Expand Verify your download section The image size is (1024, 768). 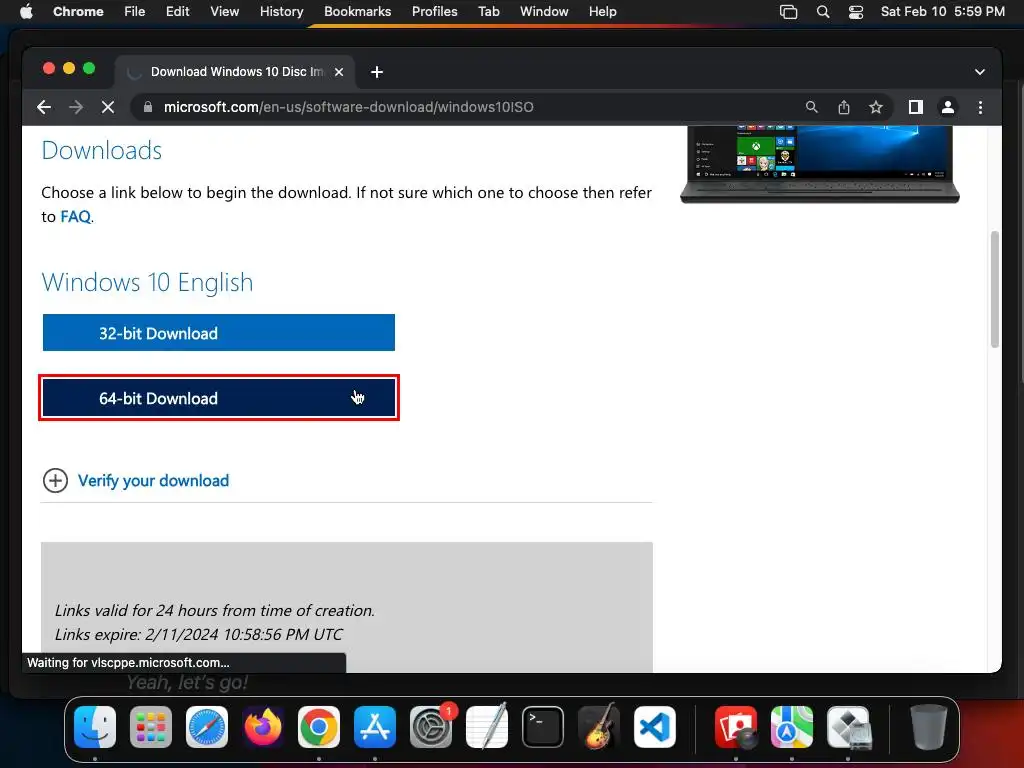click(56, 481)
